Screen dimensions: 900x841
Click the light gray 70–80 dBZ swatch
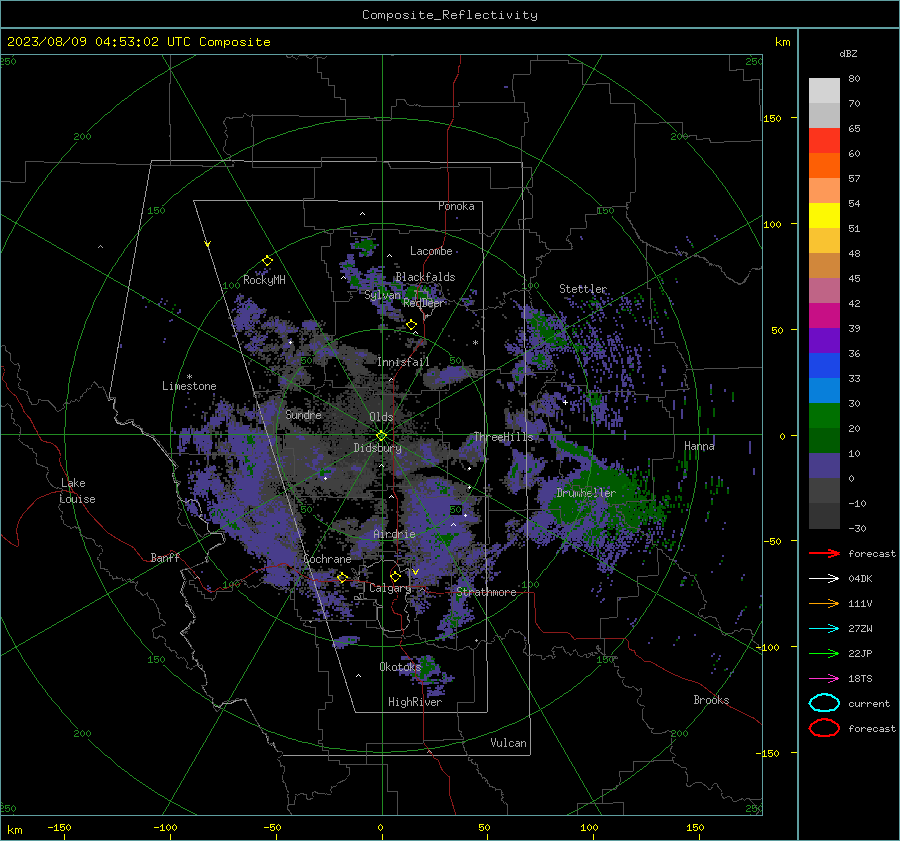(x=824, y=91)
